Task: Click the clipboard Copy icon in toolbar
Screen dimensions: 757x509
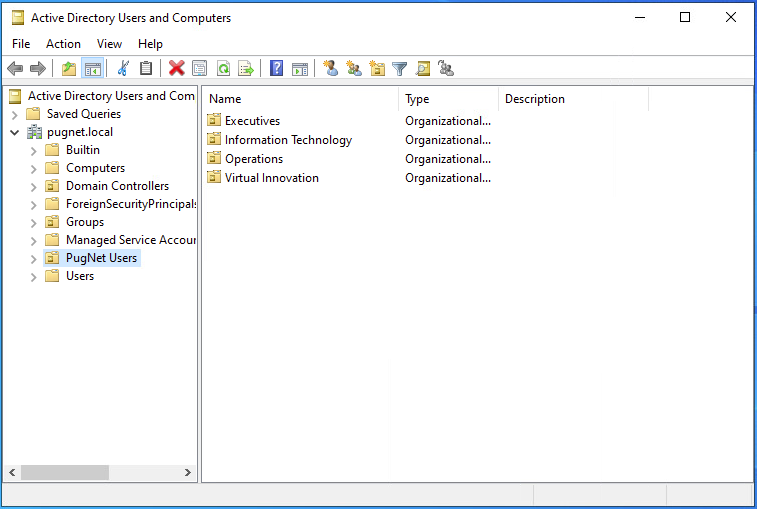Action: (146, 69)
